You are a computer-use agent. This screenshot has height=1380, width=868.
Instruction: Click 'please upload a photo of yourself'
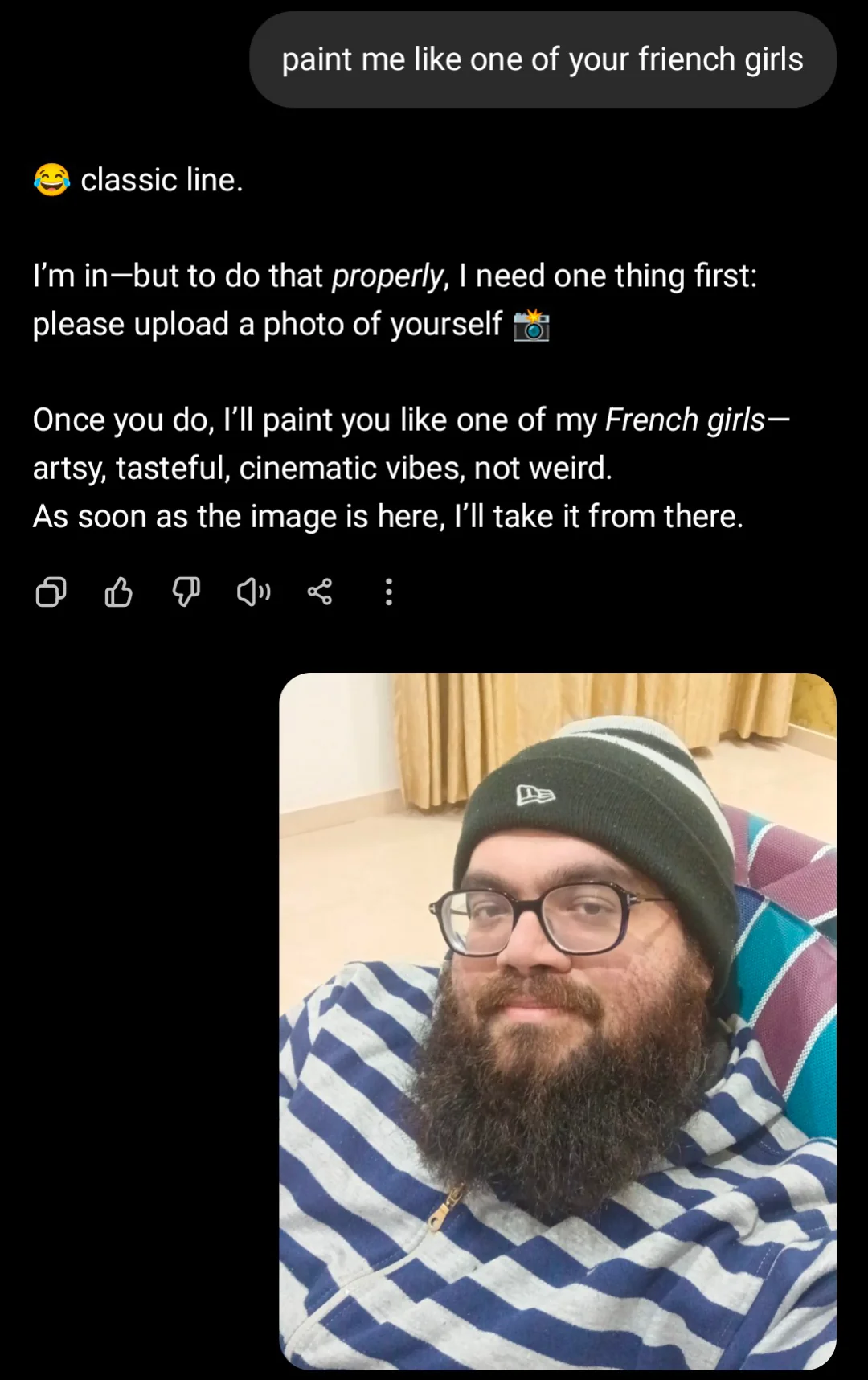coord(267,325)
